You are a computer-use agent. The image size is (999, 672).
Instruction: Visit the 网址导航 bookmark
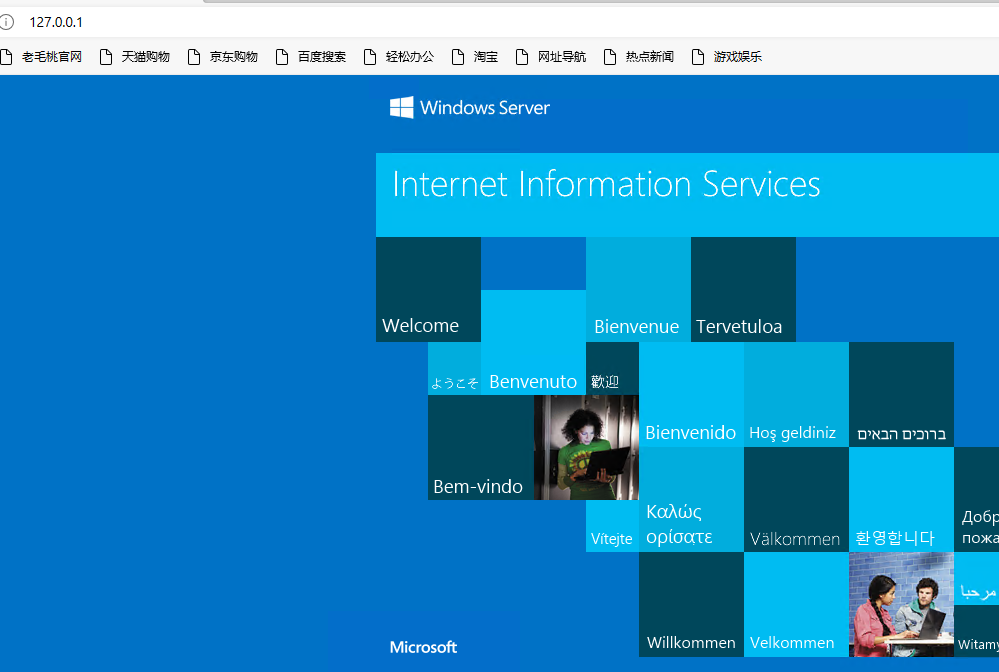tap(550, 57)
